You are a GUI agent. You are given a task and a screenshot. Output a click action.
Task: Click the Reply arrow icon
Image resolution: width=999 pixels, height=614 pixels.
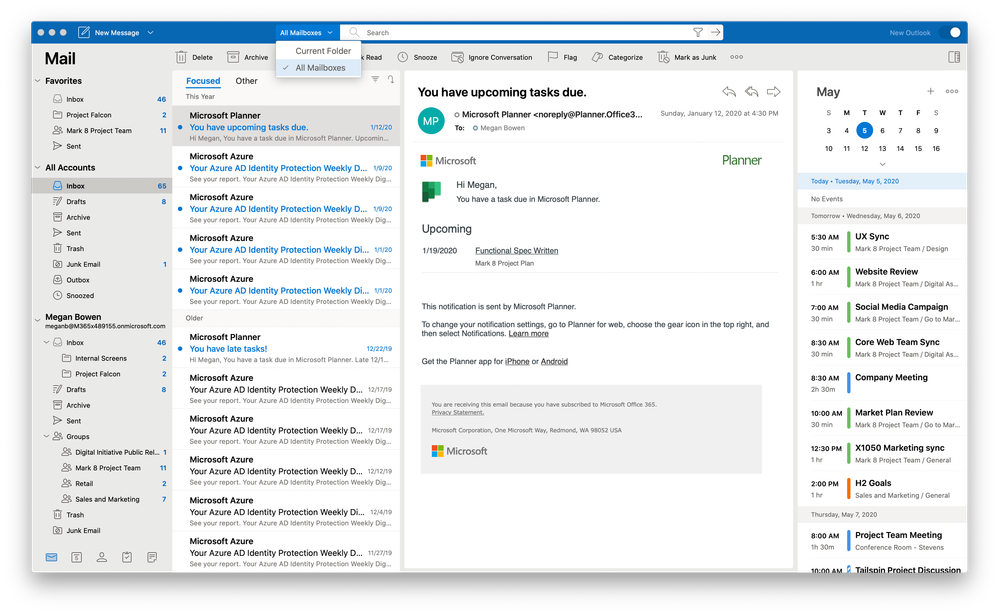click(729, 92)
